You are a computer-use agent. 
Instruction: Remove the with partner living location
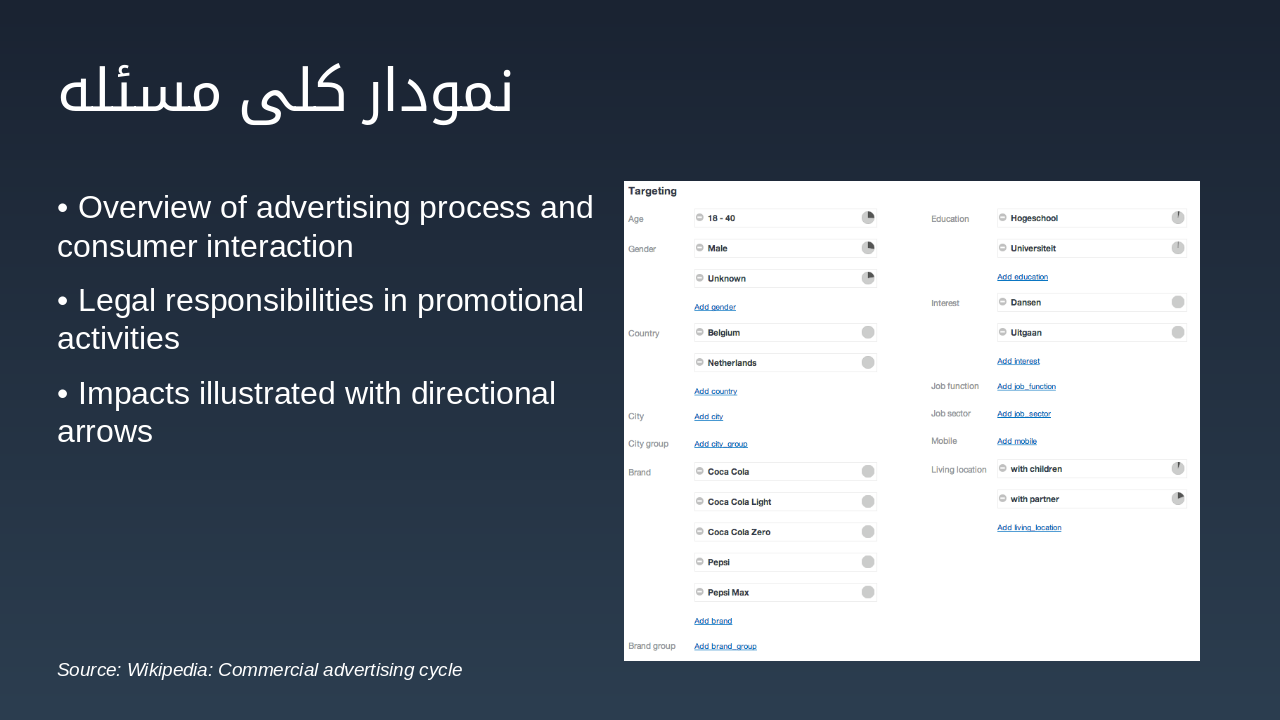[1003, 499]
